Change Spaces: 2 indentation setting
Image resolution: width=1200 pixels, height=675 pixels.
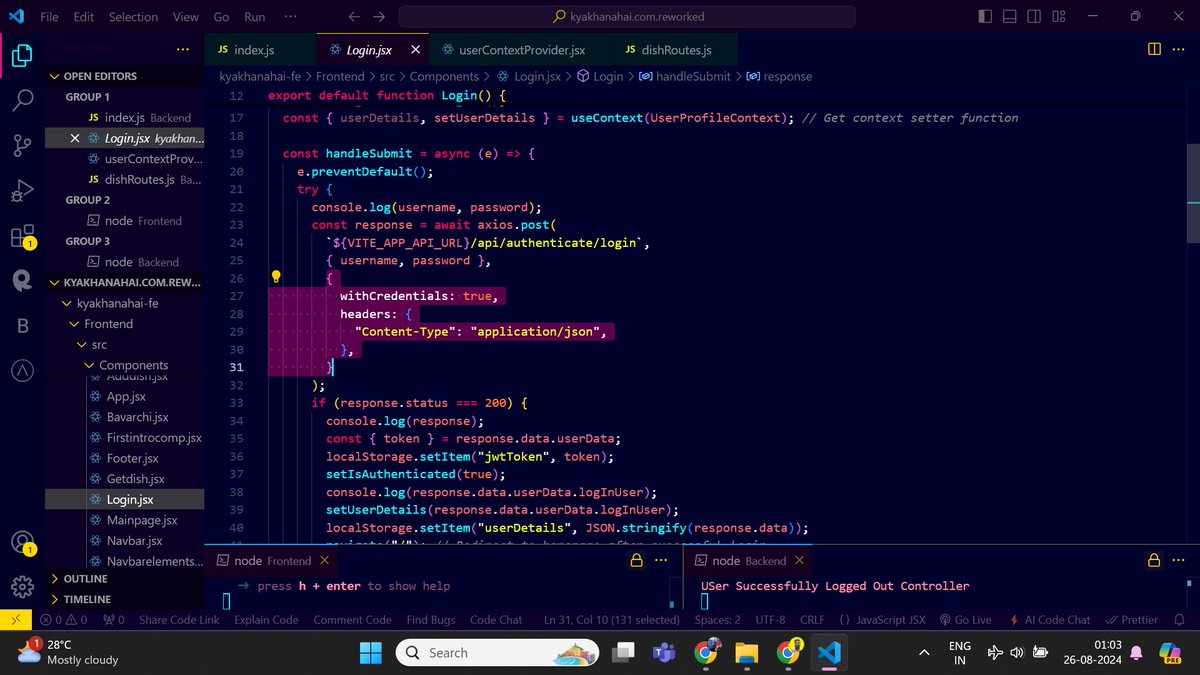[718, 620]
